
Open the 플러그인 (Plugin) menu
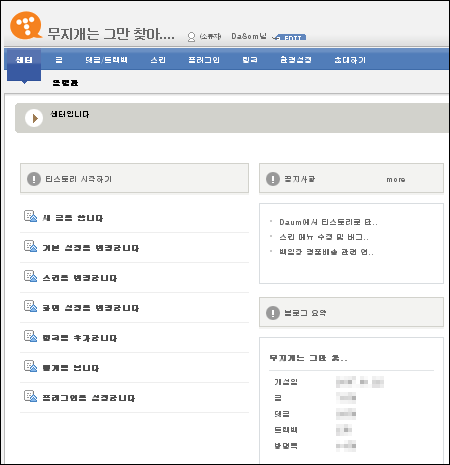pos(204,60)
